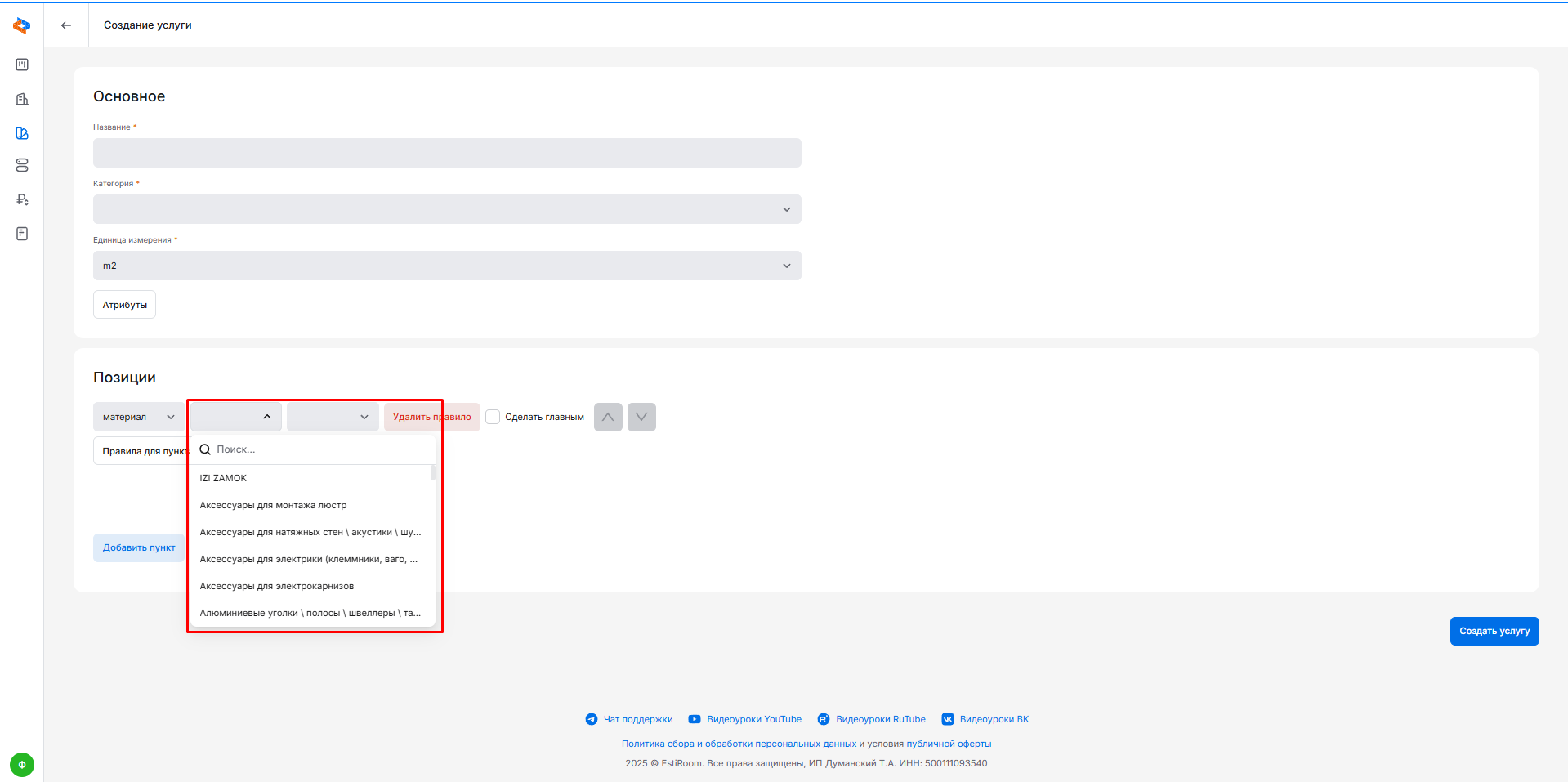The height and width of the screenshot is (782, 1568).
Task: Expand the 'Категория' dropdown
Action: 447,209
